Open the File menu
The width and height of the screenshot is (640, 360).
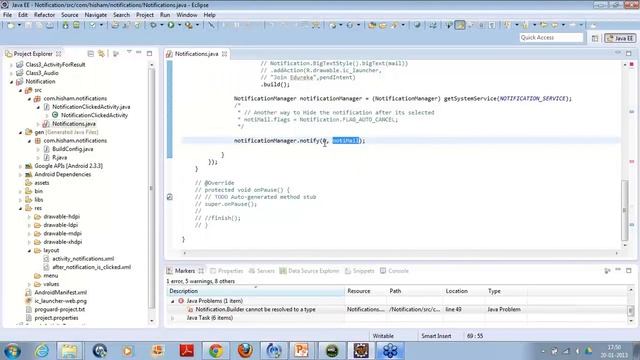(x=7, y=15)
